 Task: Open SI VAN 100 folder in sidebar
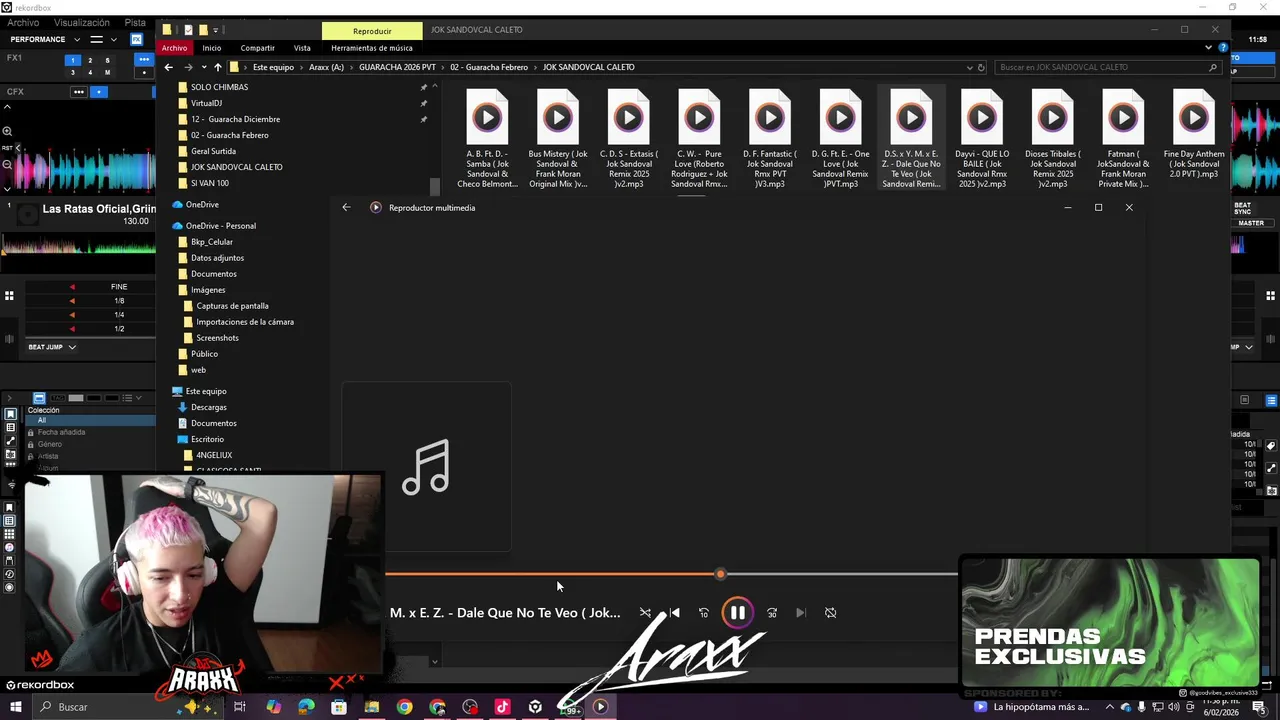(209, 183)
